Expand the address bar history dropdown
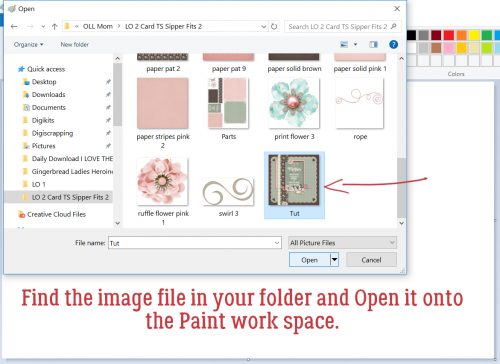500x364 pixels. pos(263,26)
